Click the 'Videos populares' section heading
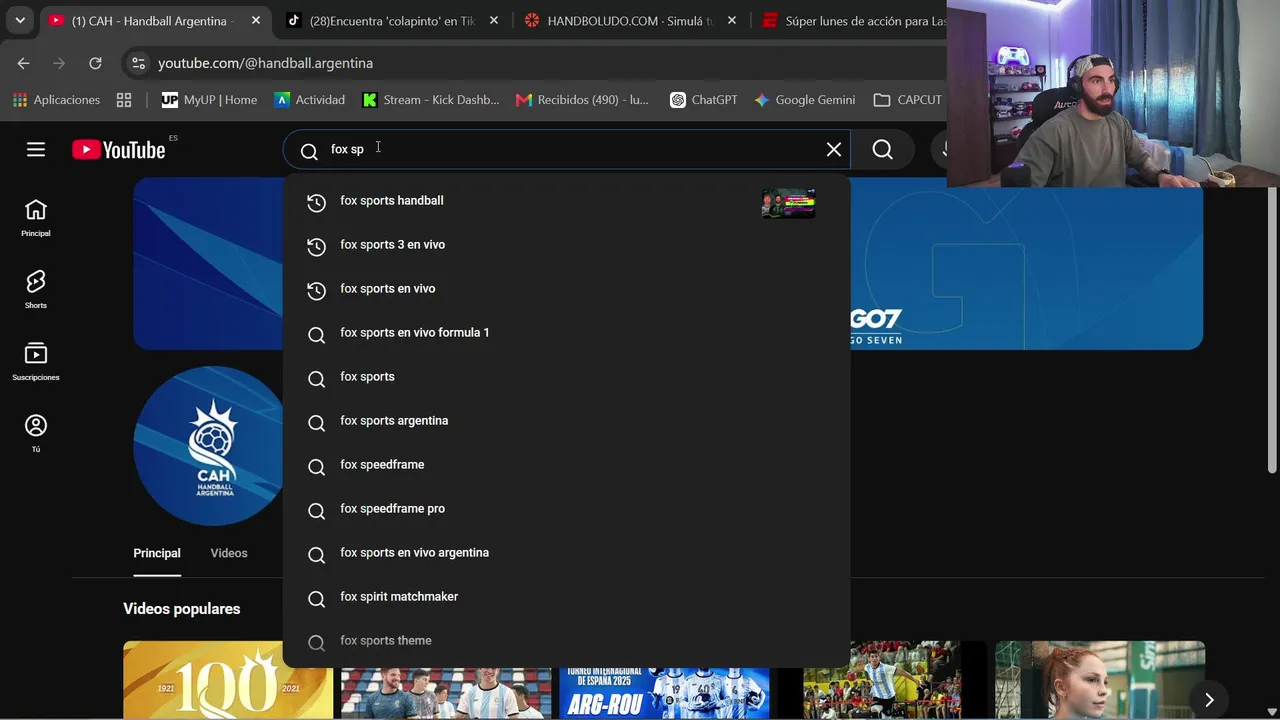This screenshot has height=720, width=1280. (182, 609)
